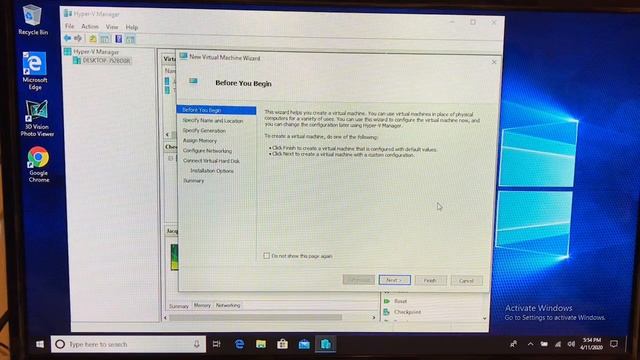640x360 pixels.
Task: Click the 'Type here to search' box
Action: pyautogui.click(x=129, y=344)
